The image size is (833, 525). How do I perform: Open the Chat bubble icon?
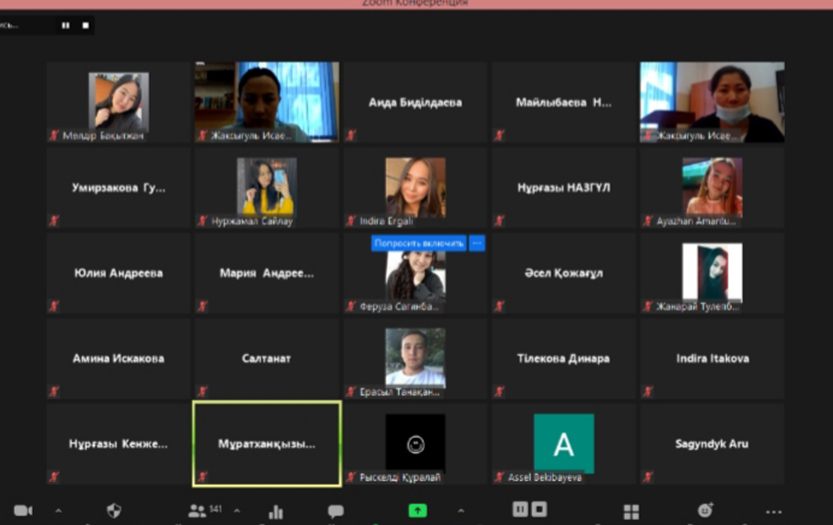335,511
